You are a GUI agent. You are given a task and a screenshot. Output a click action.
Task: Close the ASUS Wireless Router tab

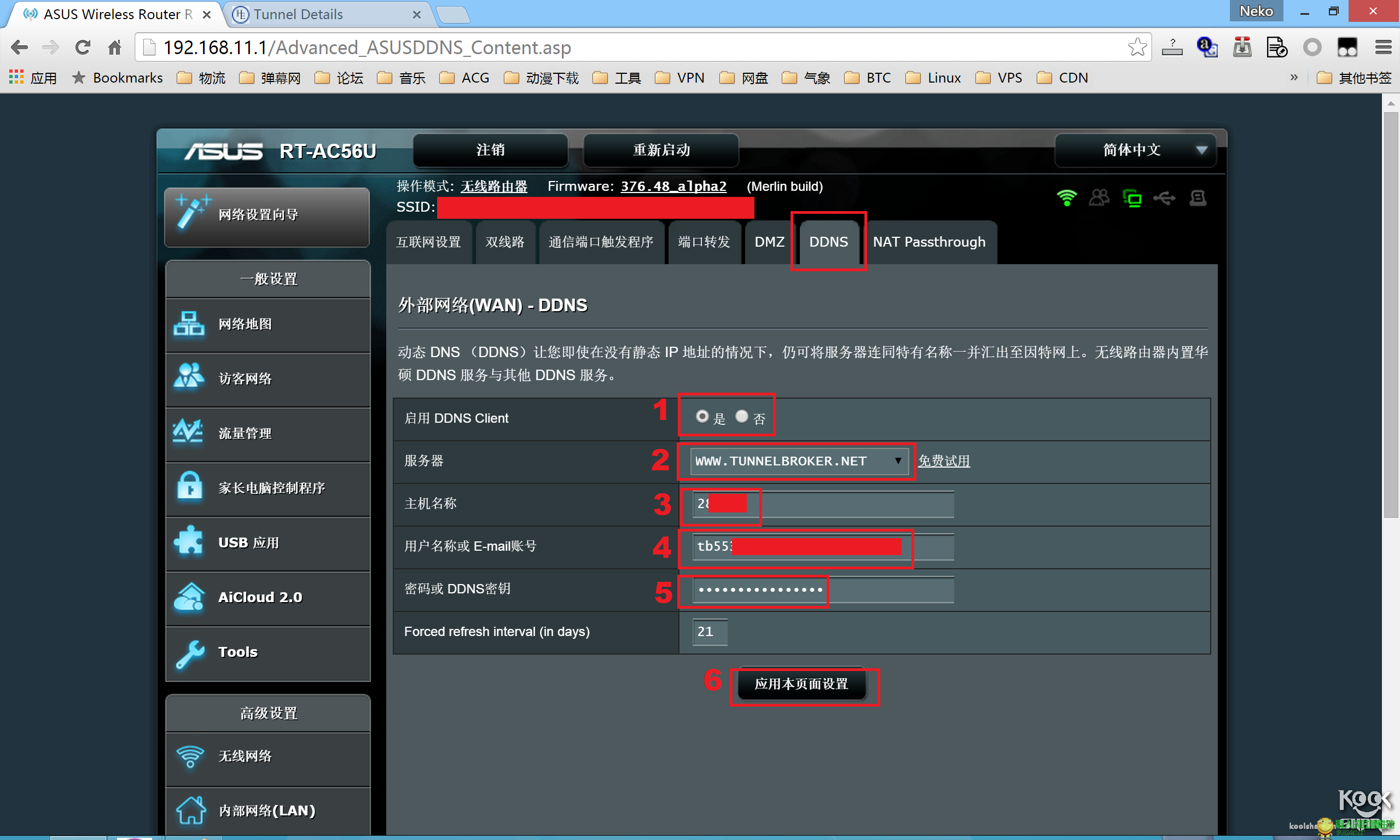[207, 15]
